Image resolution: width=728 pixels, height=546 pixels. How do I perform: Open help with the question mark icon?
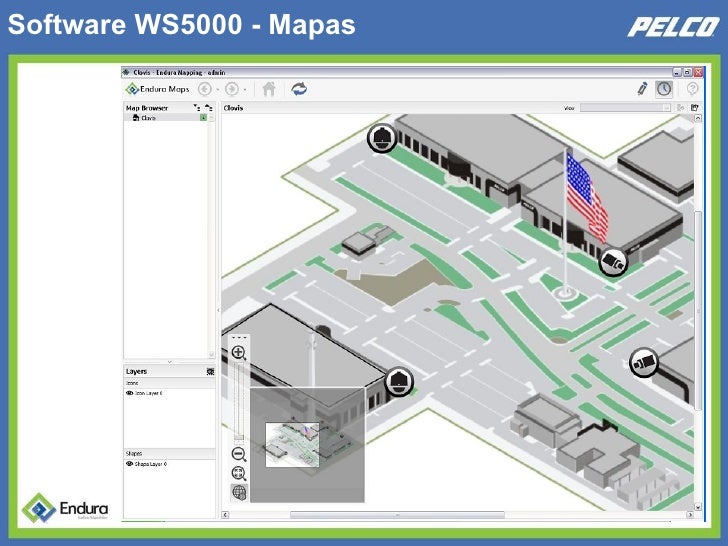coord(692,89)
